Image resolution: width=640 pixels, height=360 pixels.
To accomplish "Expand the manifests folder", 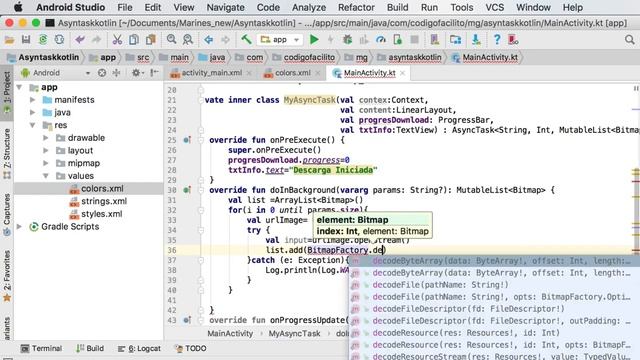I will (x=33, y=100).
